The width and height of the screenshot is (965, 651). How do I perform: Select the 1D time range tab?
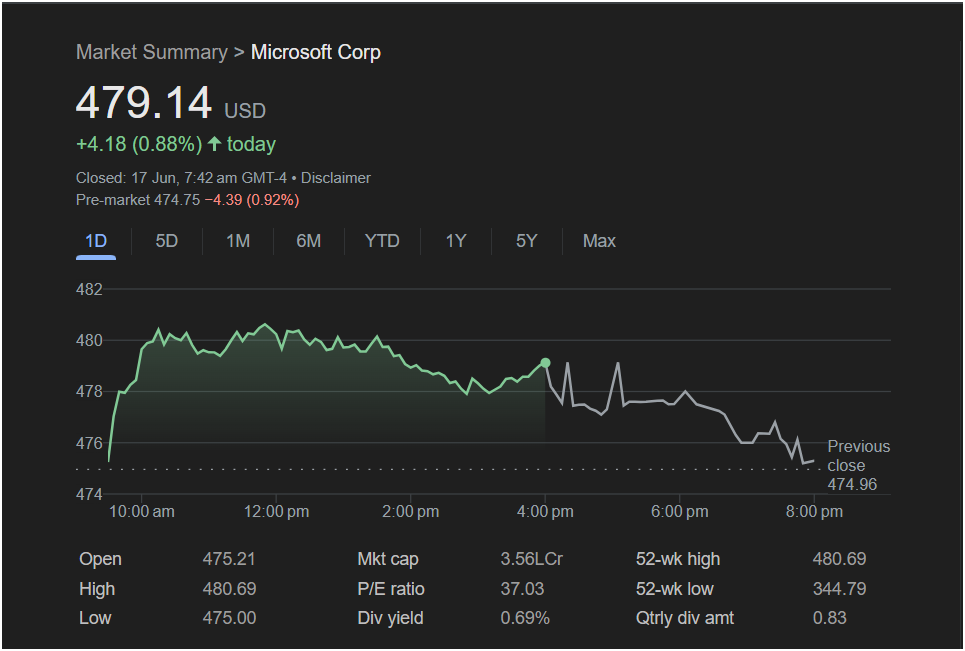point(96,241)
